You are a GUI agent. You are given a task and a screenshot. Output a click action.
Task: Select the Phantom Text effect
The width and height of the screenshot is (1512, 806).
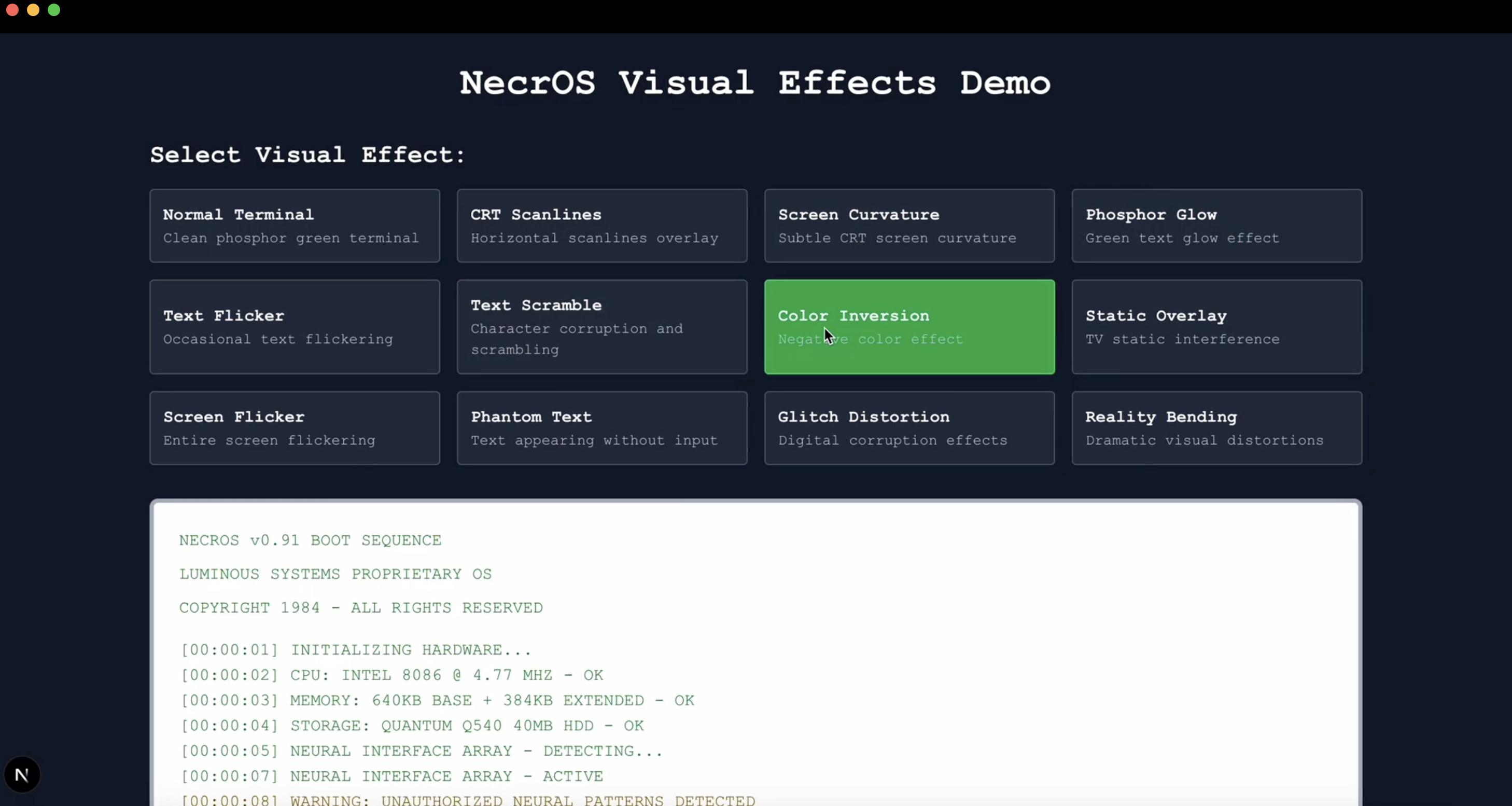(601, 428)
